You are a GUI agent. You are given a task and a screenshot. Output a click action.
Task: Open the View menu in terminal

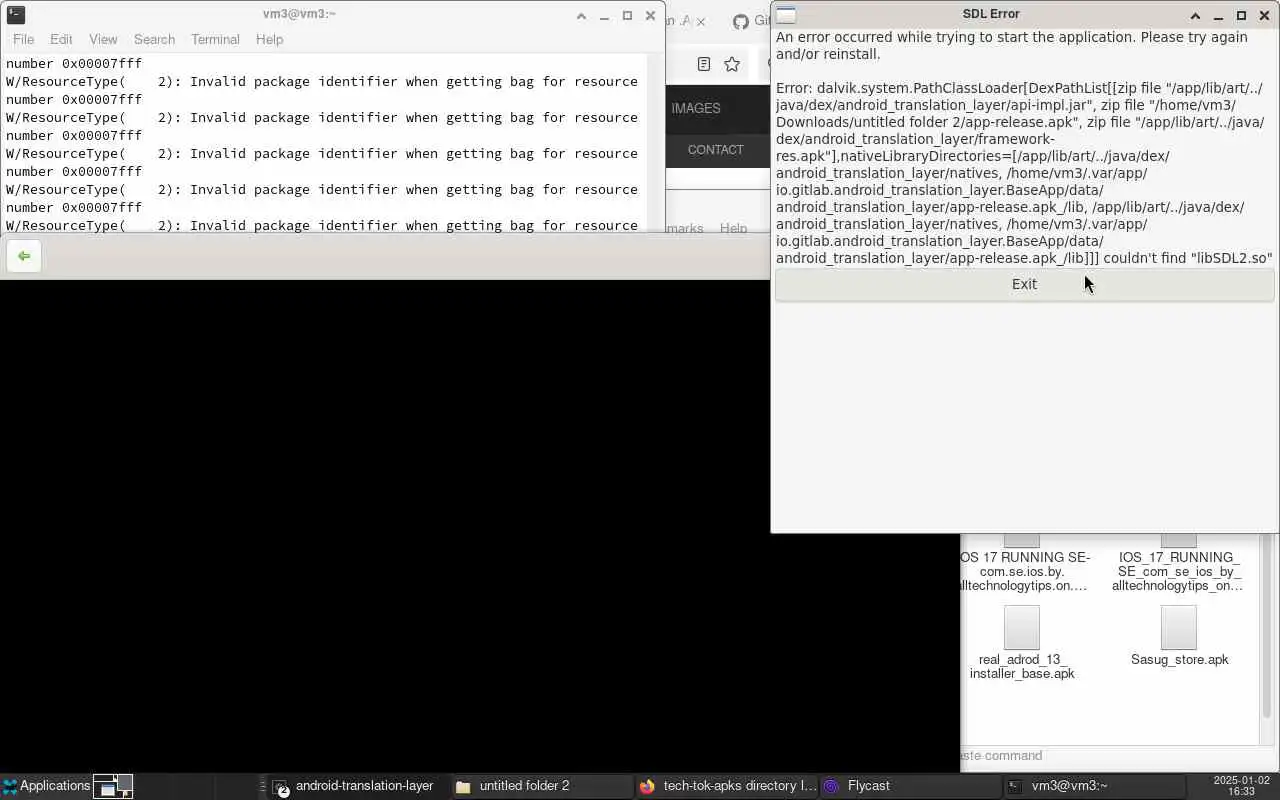tap(103, 39)
